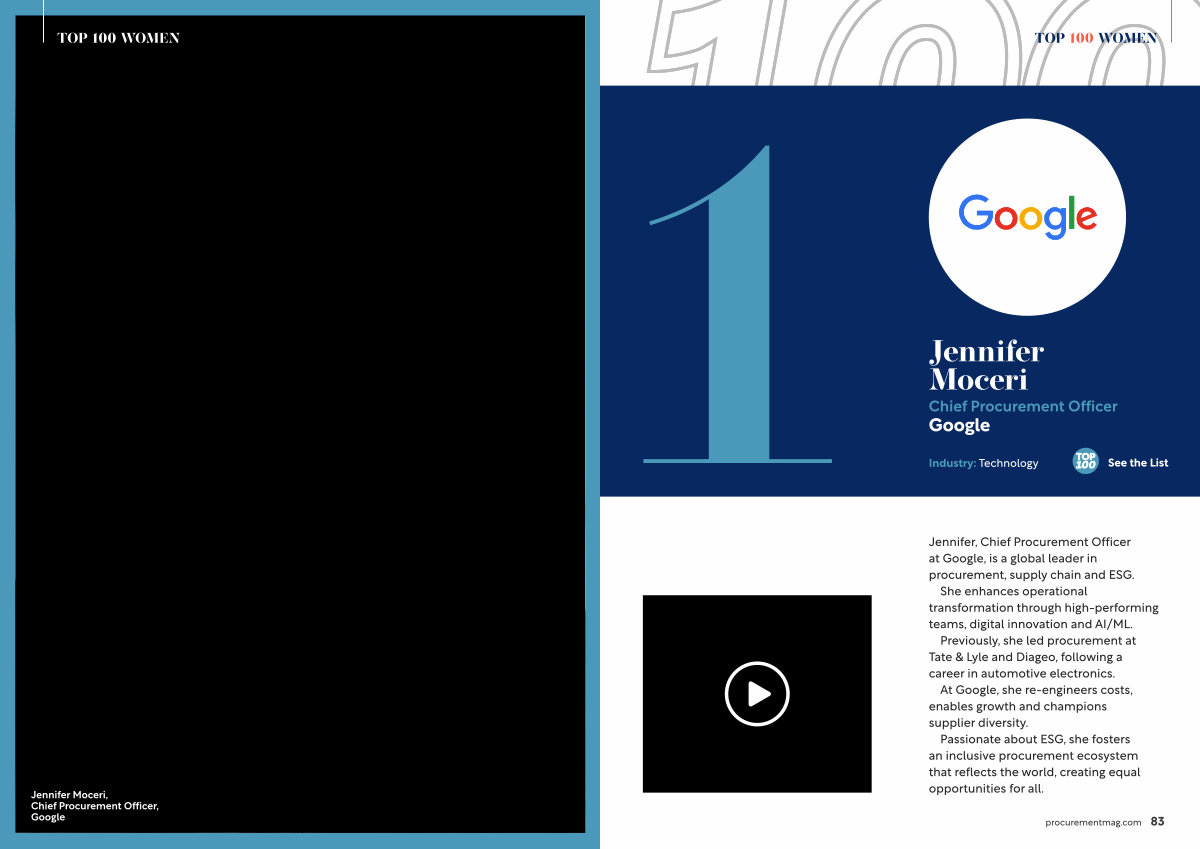This screenshot has height=849, width=1200.
Task: Click the line mentioning Tate & Lyle and Diageo
Action: pyautogui.click(x=1025, y=657)
